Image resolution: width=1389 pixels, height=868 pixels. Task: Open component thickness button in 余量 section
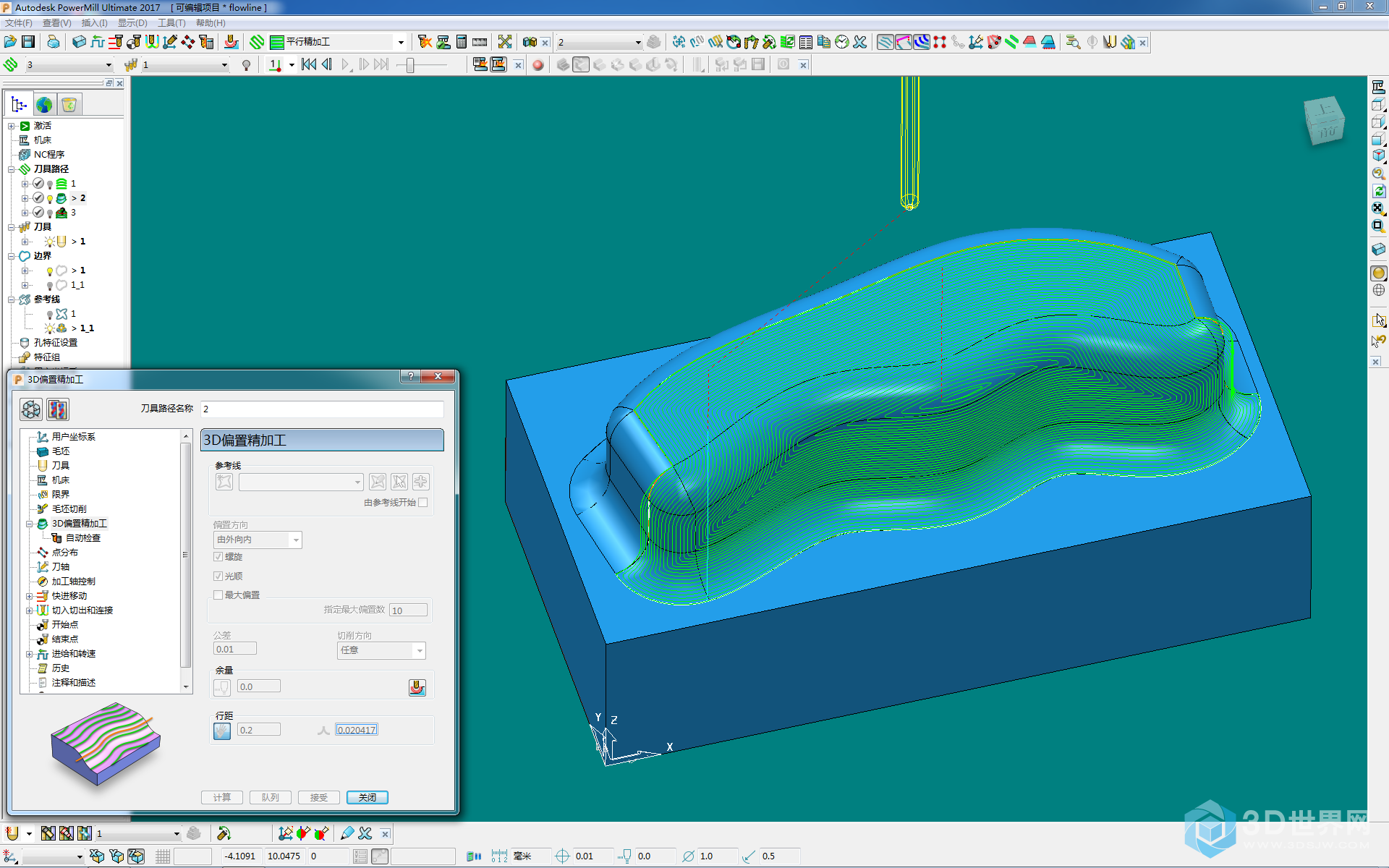417,687
